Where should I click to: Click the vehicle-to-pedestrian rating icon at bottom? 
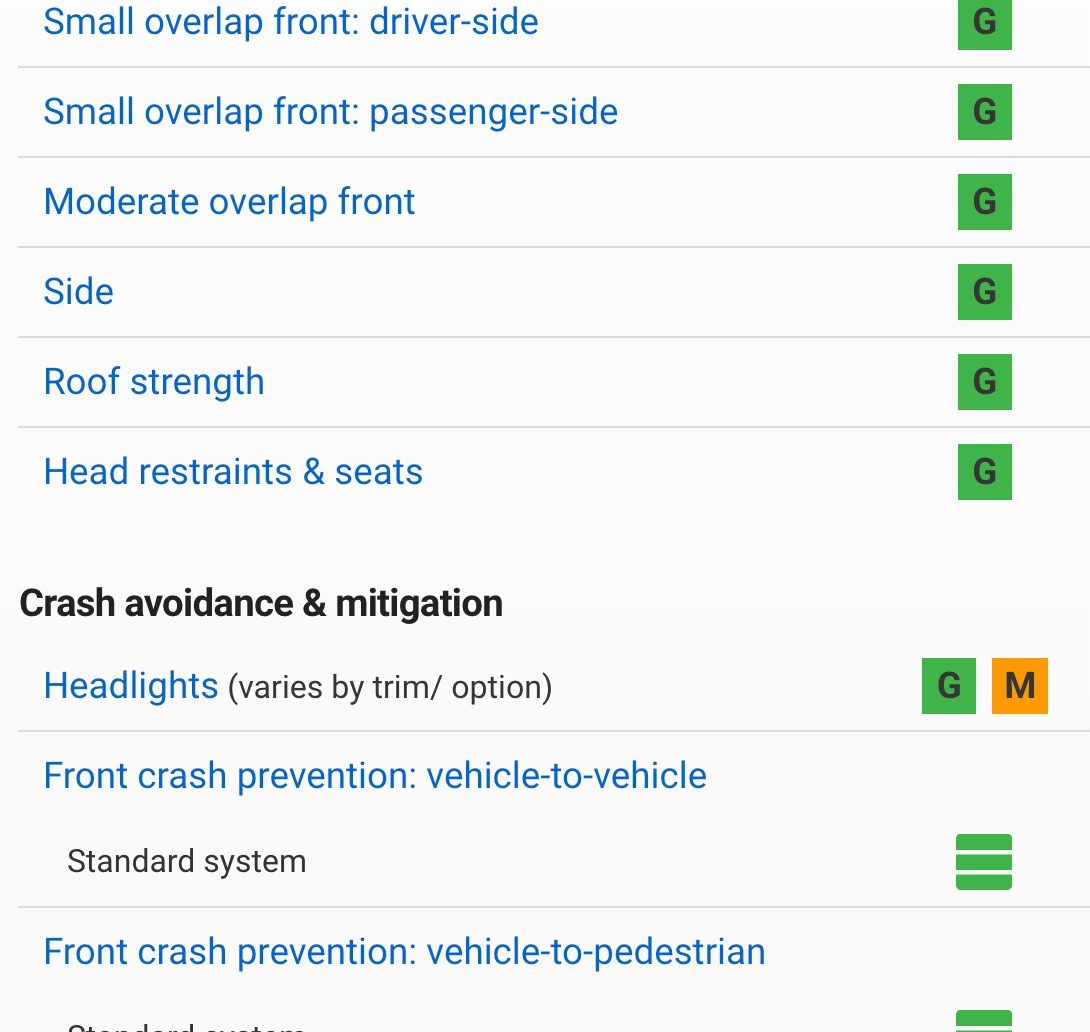(984, 1021)
